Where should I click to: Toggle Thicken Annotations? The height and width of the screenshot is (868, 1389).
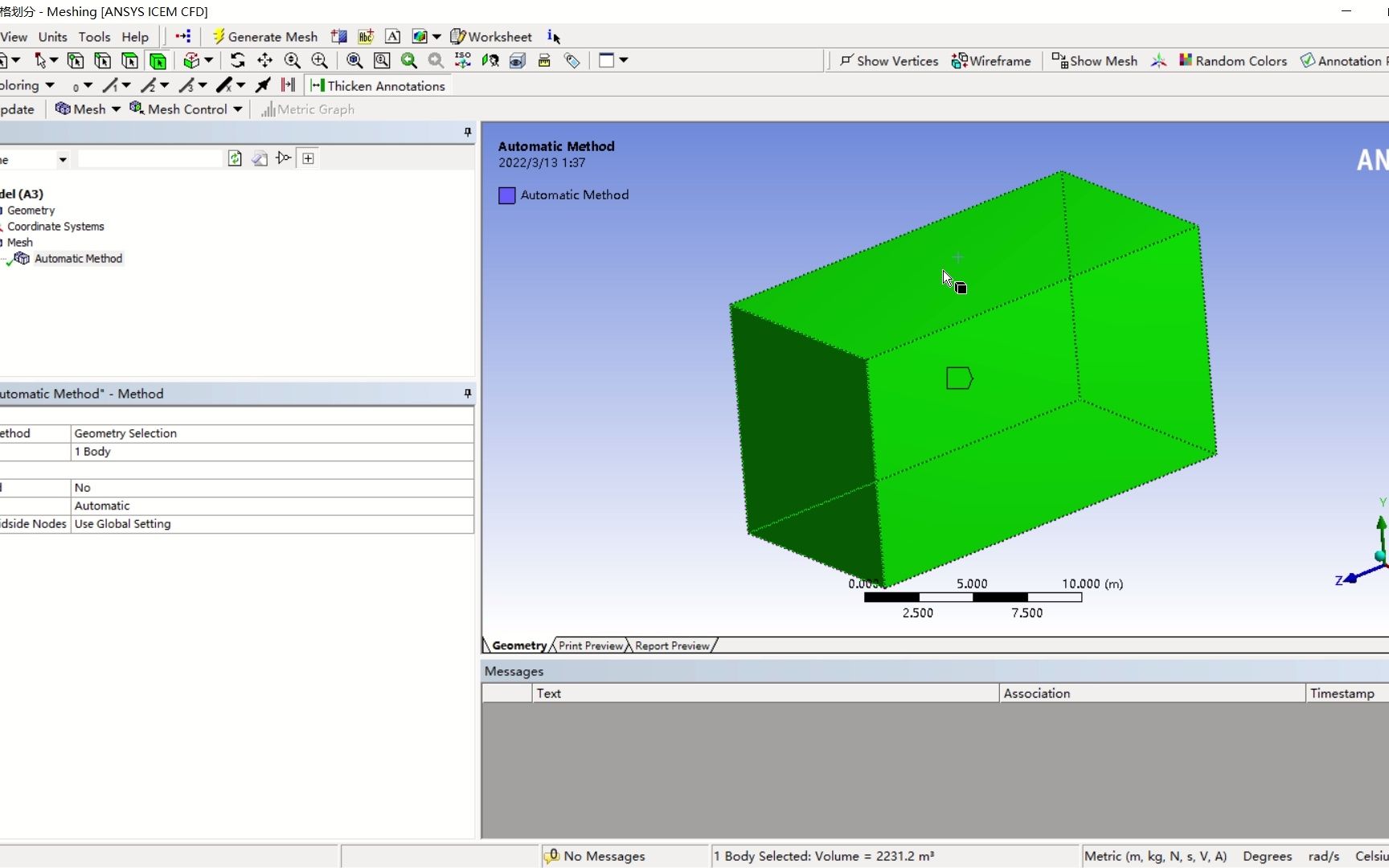pos(378,85)
